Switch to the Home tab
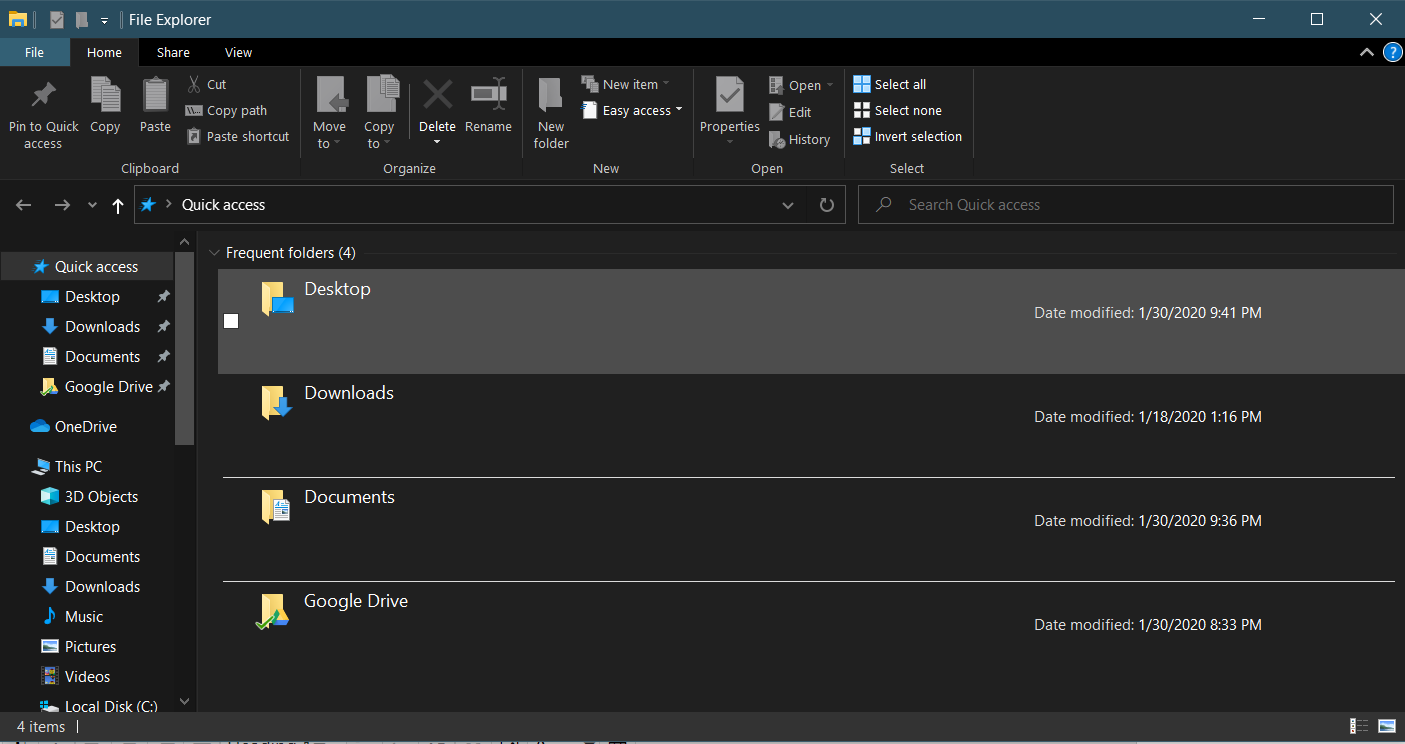This screenshot has height=744, width=1405. point(104,53)
